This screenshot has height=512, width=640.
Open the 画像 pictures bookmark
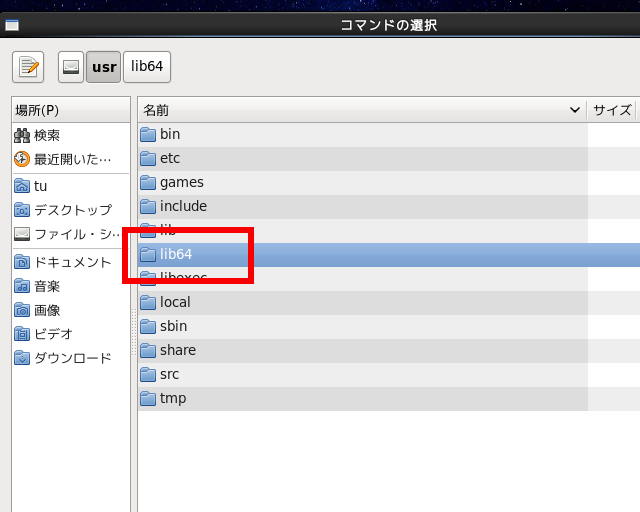[47, 310]
